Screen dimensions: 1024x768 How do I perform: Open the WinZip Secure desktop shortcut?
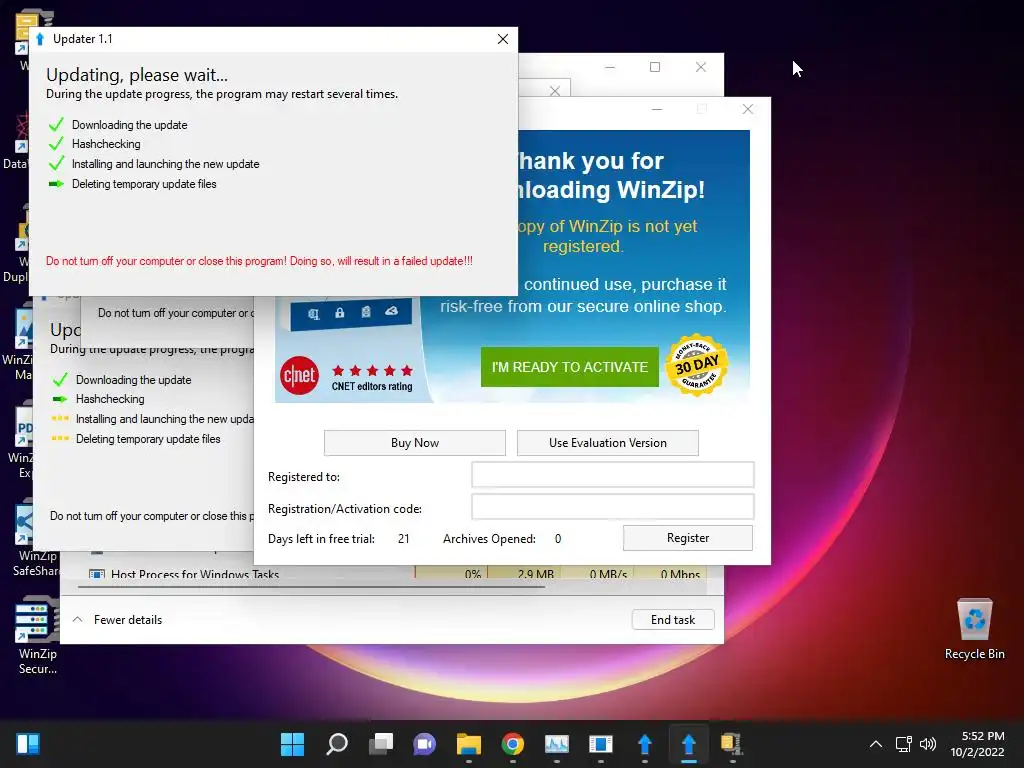click(37, 635)
